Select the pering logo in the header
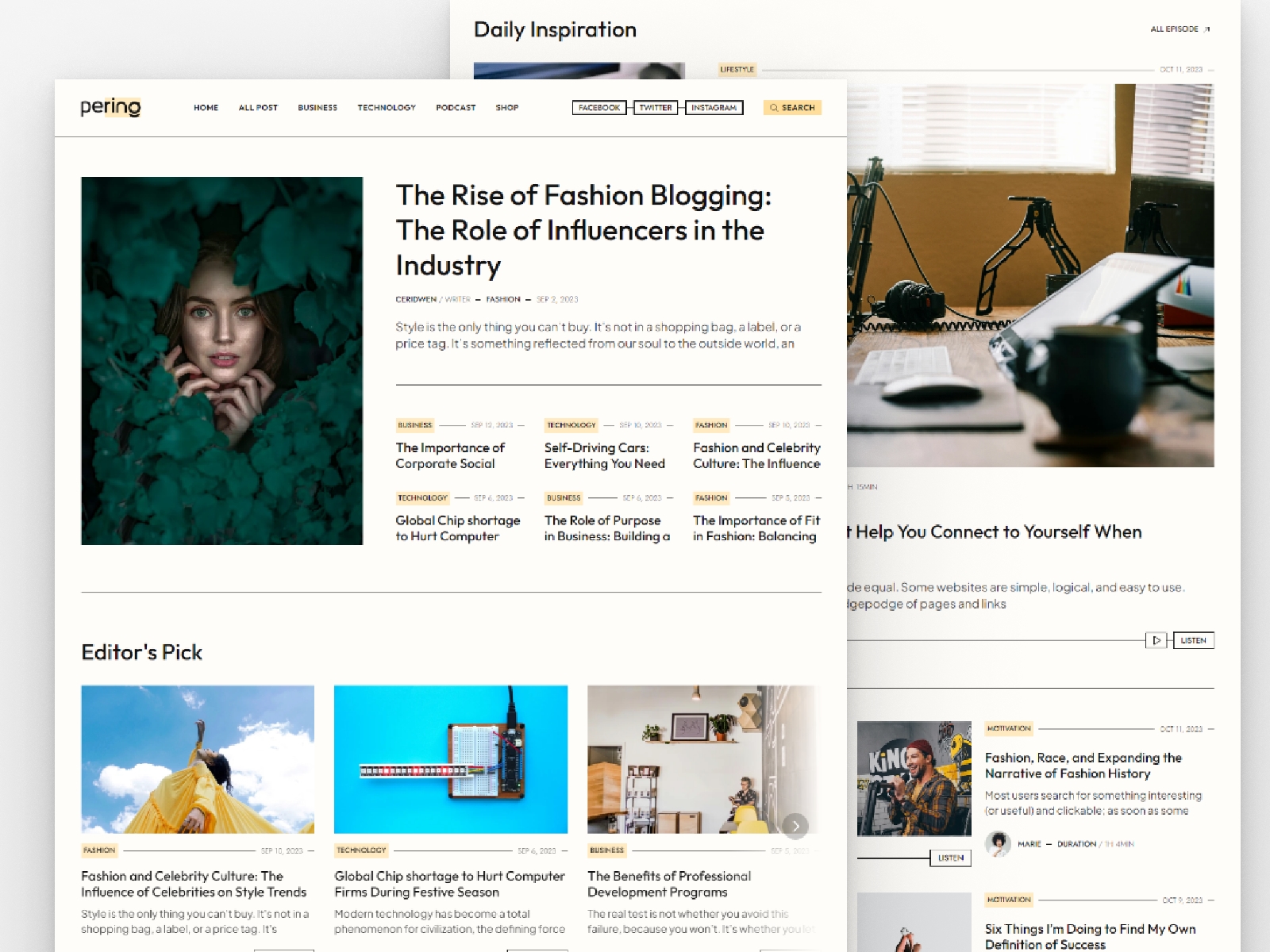Viewport: 1270px width, 952px height. pos(111,107)
